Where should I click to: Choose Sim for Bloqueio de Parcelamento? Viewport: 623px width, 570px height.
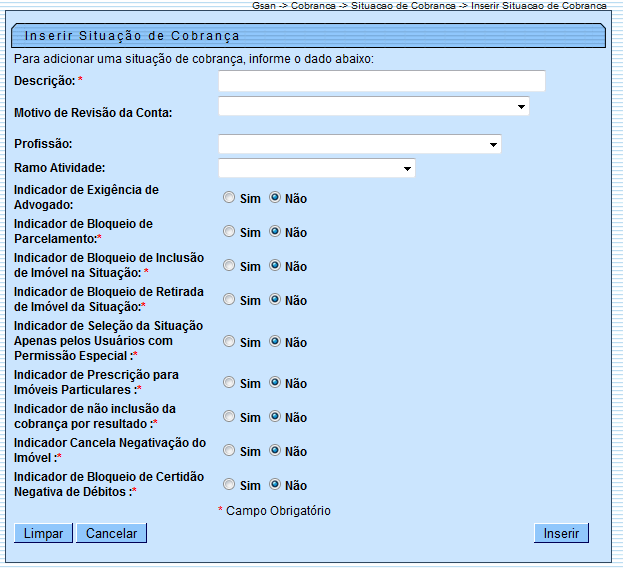pos(229,232)
